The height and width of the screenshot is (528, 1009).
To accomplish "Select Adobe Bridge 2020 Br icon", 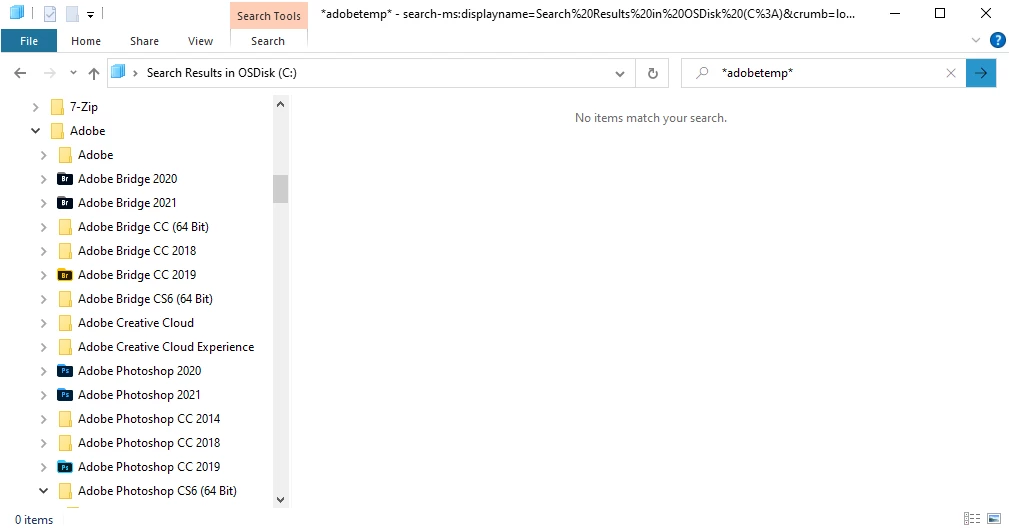I will [x=65, y=179].
